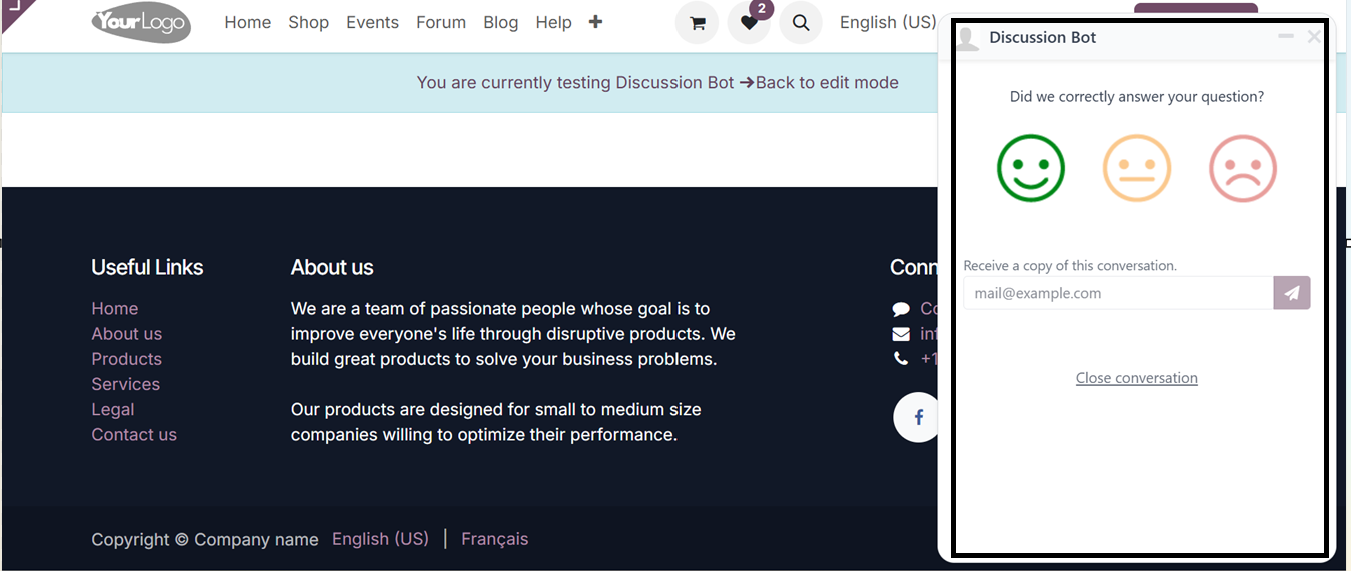Select the orange neutral face rating
1351x571 pixels.
click(1137, 168)
